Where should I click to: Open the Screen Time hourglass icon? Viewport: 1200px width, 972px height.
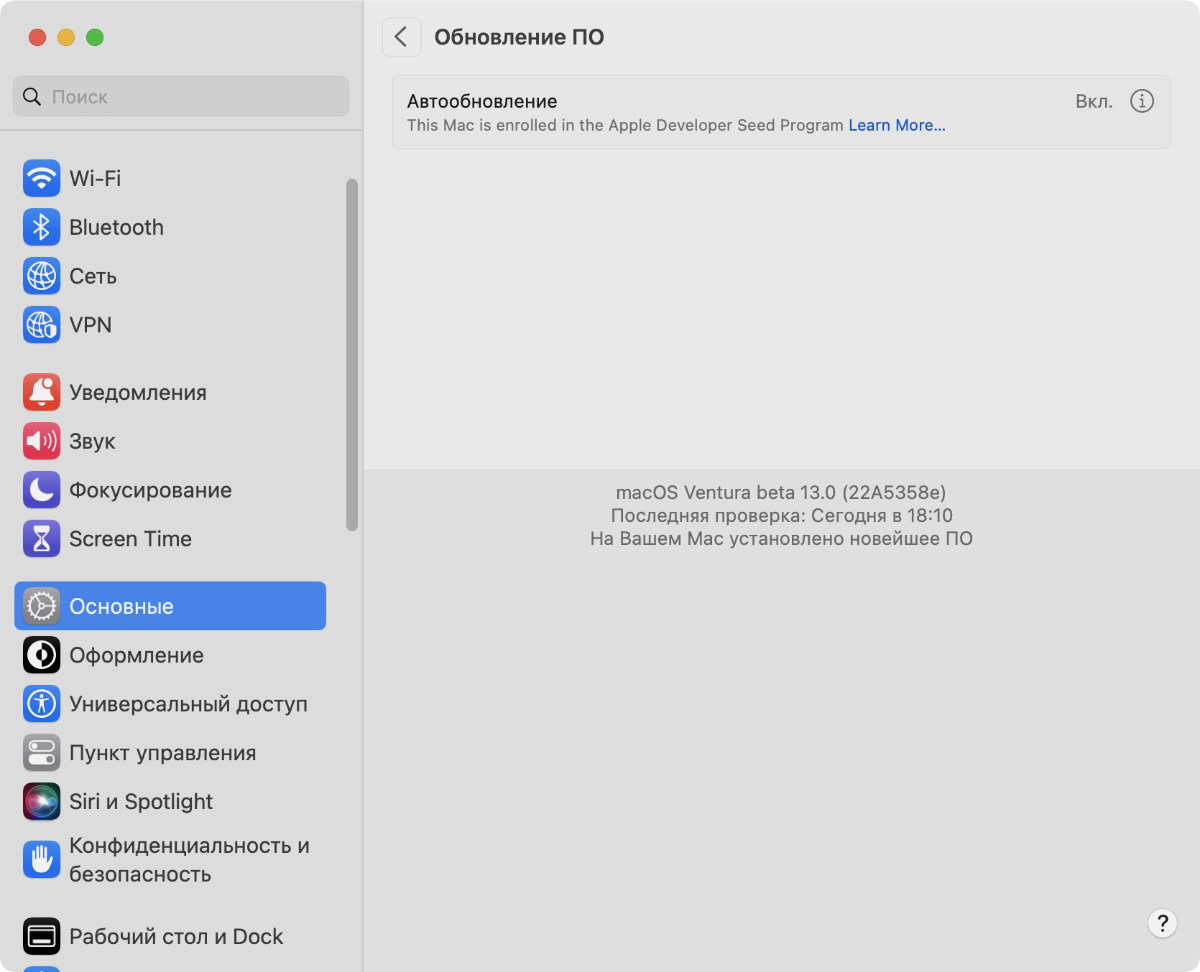[41, 539]
